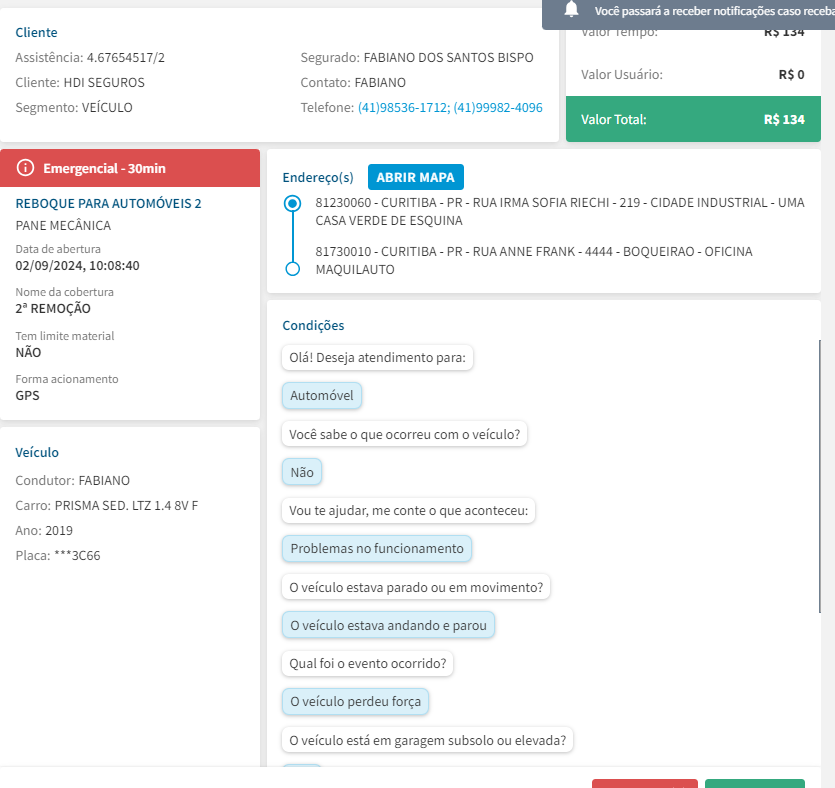Click the PANE MECÂNICA label
This screenshot has height=788, width=835.
[63, 226]
